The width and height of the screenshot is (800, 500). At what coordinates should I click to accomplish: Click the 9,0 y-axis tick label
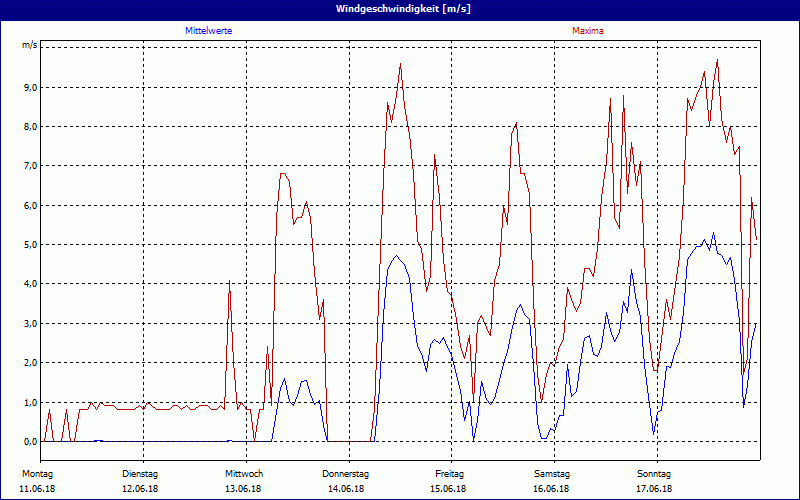click(30, 88)
